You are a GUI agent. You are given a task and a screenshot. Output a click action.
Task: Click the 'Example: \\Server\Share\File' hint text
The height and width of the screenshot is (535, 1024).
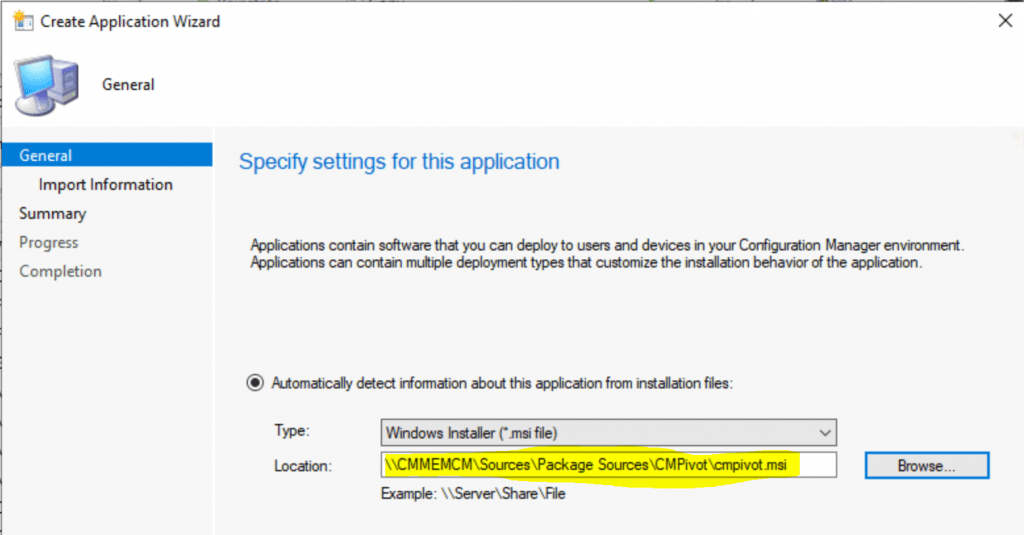pyautogui.click(x=473, y=494)
